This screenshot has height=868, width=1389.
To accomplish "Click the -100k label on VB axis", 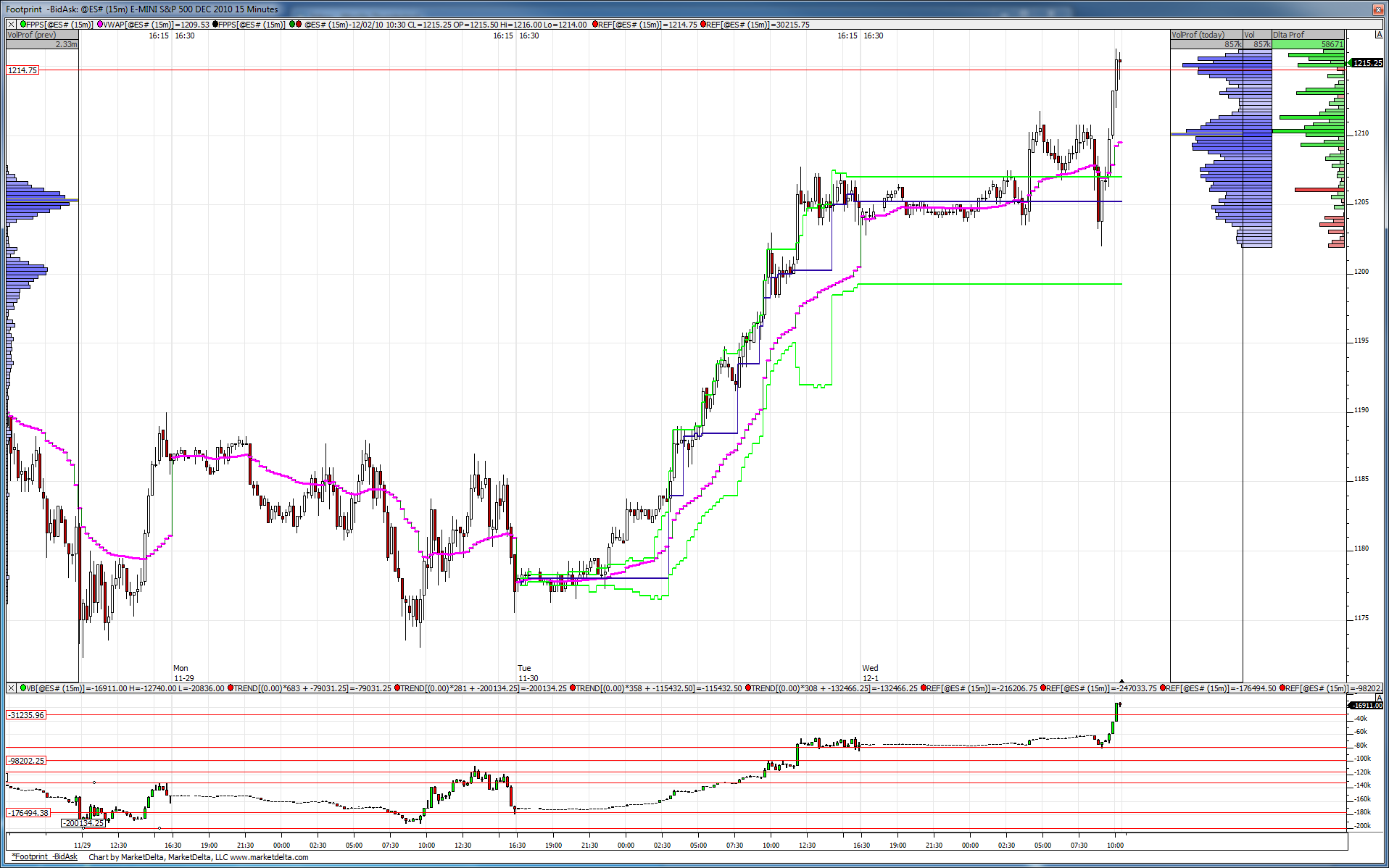I will point(1362,759).
